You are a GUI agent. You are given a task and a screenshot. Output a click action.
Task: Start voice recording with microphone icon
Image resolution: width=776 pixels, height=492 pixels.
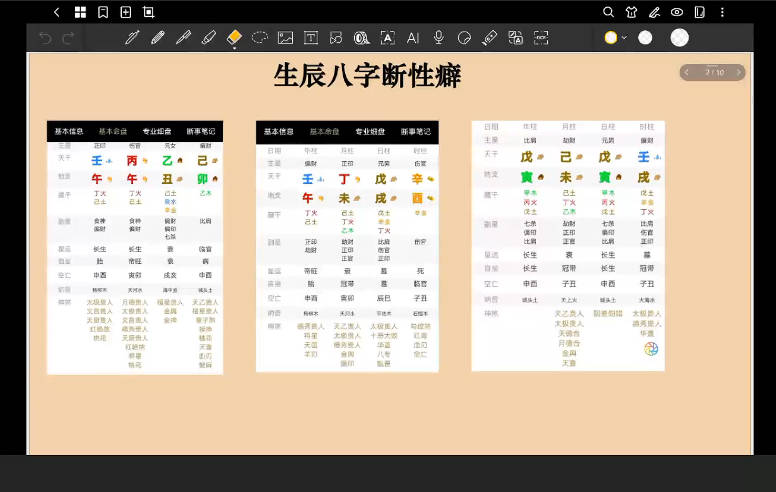coord(438,38)
